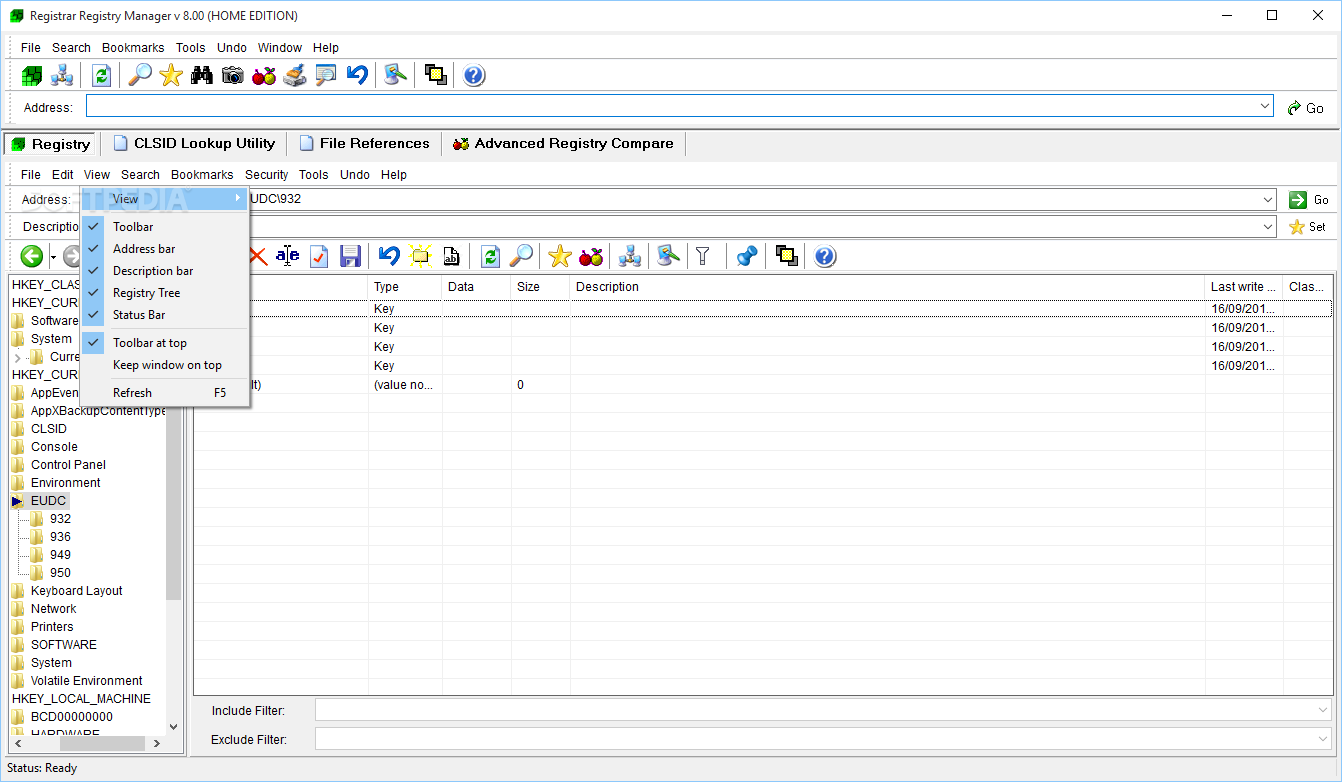Image resolution: width=1342 pixels, height=782 pixels.
Task: Sort the list by the Type column
Action: click(x=405, y=287)
